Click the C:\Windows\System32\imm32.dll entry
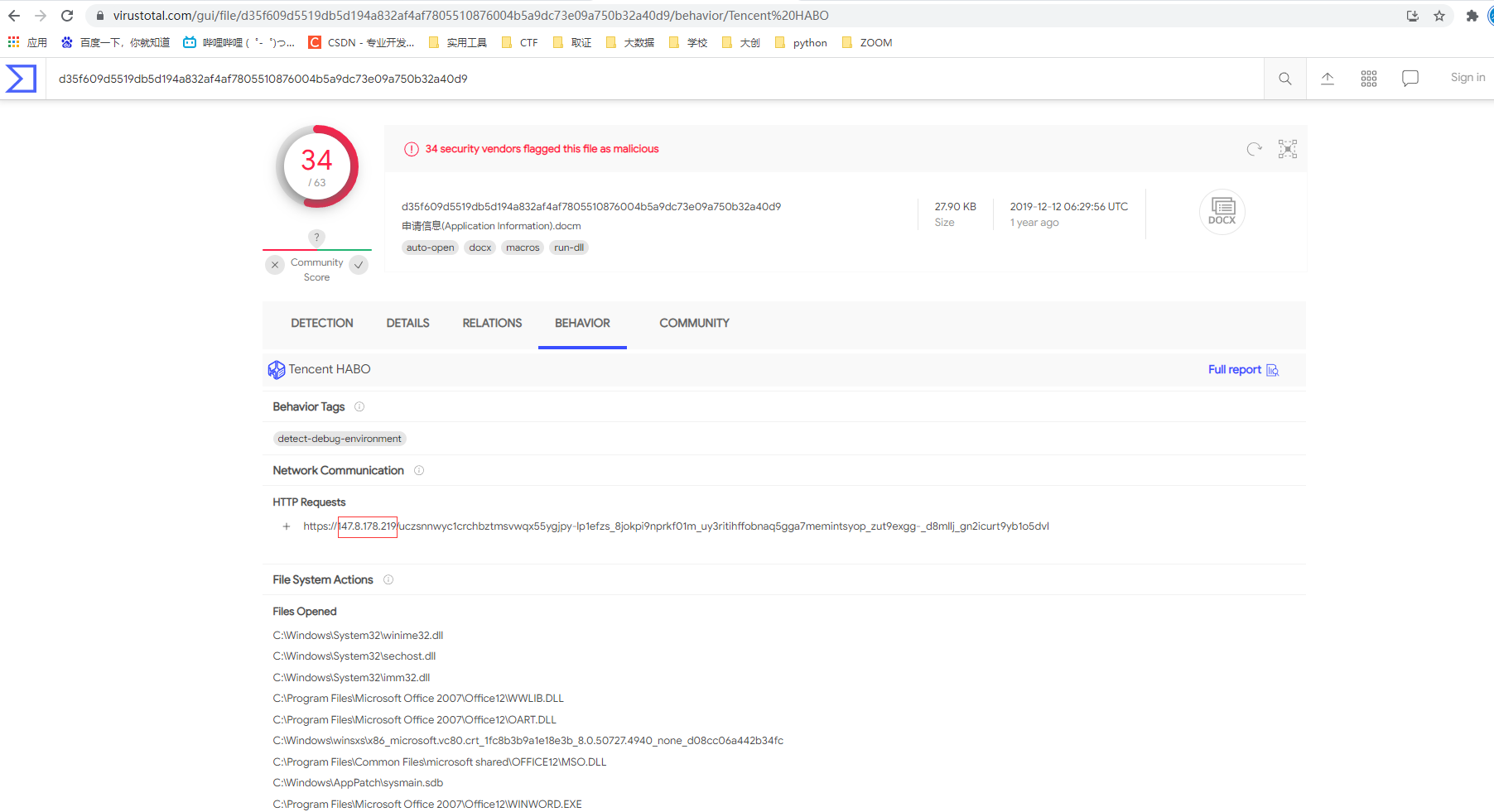1494x812 pixels. click(351, 678)
